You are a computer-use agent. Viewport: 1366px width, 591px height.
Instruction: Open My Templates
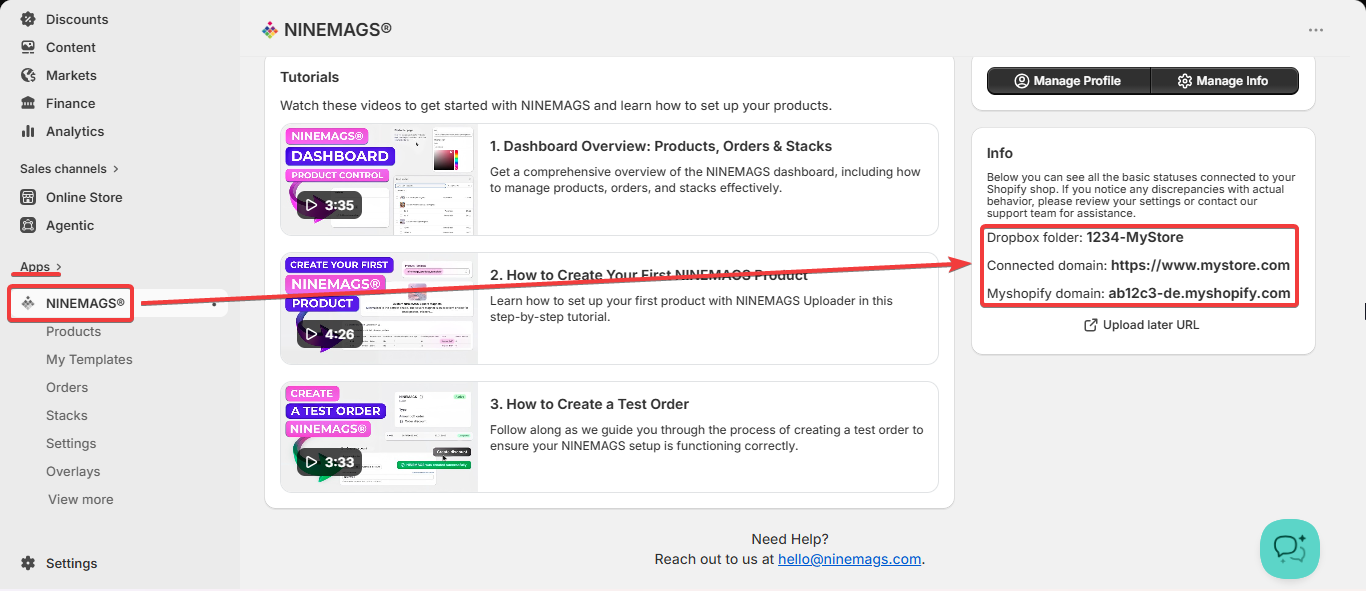[x=89, y=359]
